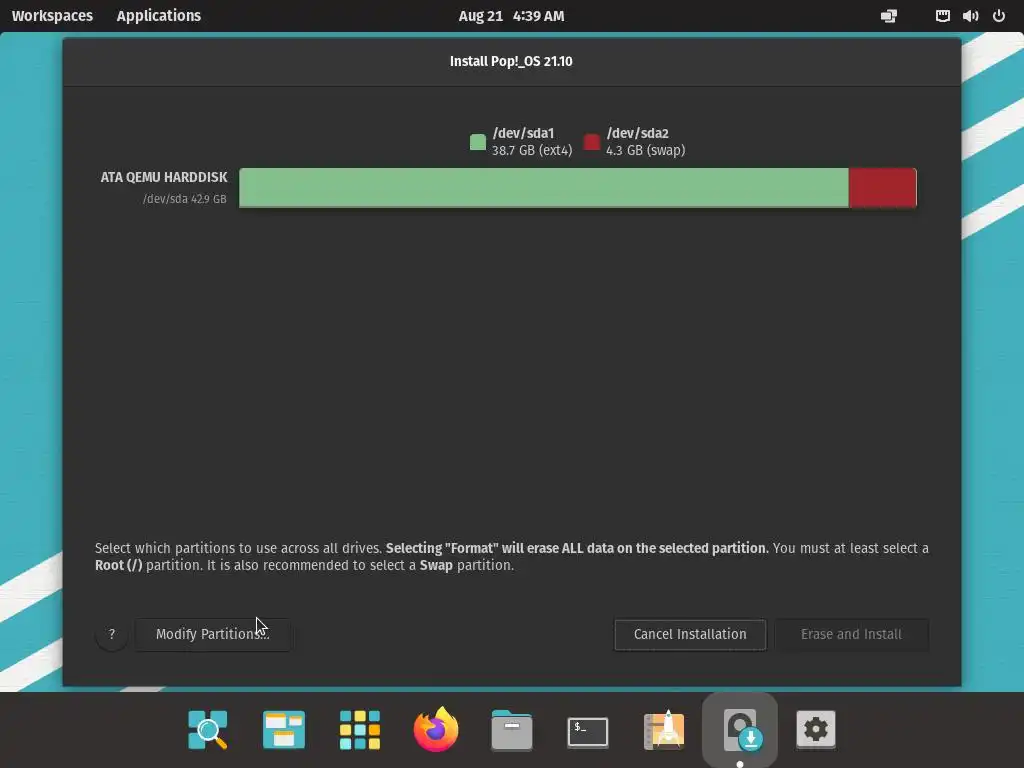Screen dimensions: 1024x768
Task: Click the red /dev/sda2 legend swatch
Action: point(592,142)
